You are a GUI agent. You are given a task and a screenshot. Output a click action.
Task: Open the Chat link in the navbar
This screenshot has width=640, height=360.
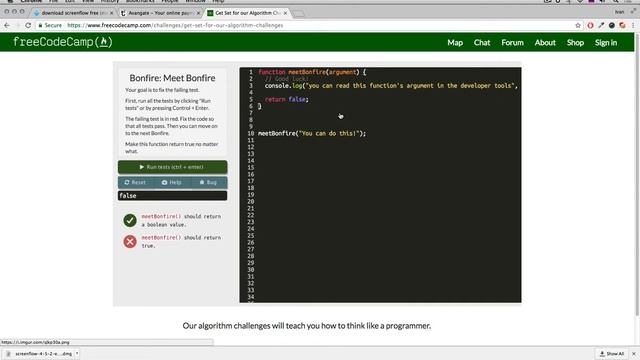click(482, 42)
